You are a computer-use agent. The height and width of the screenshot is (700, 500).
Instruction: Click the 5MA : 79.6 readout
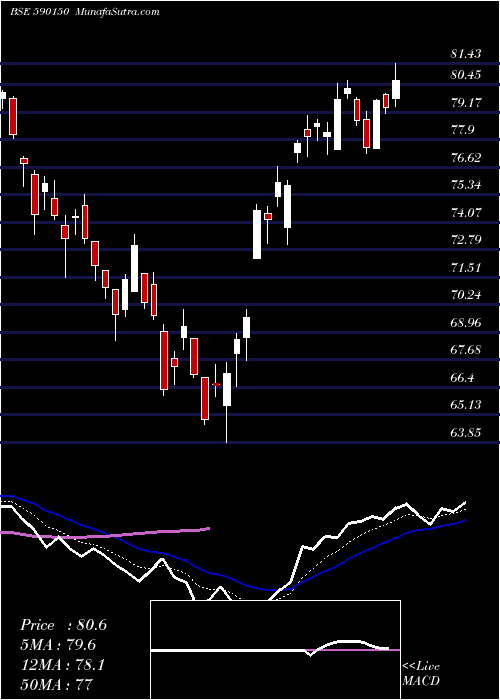click(58, 645)
